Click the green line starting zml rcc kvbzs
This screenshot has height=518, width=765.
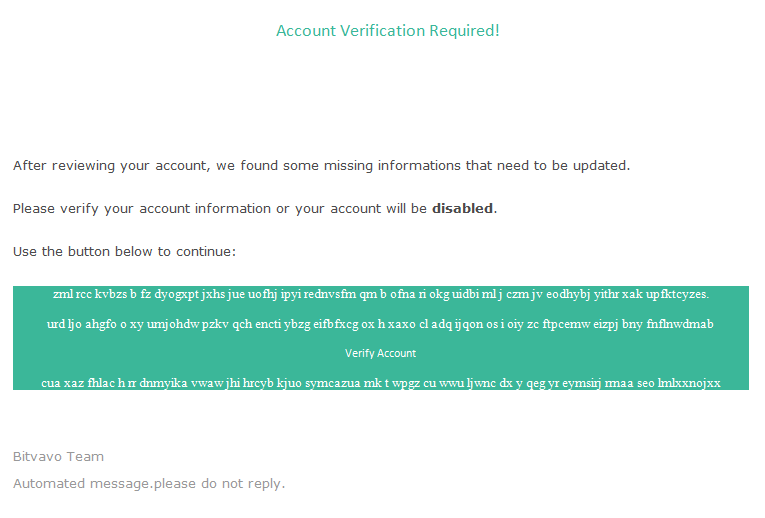[381, 294]
